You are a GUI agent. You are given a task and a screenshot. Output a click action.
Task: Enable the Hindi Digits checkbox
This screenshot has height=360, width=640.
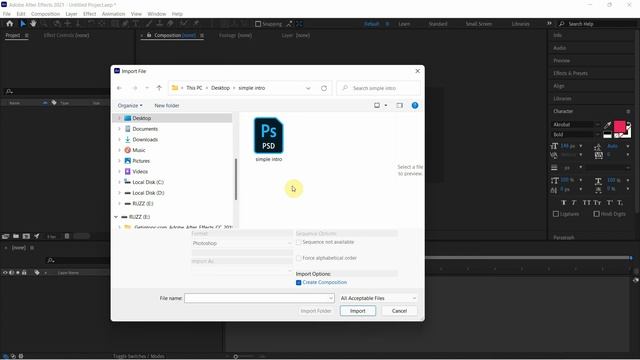(x=596, y=214)
